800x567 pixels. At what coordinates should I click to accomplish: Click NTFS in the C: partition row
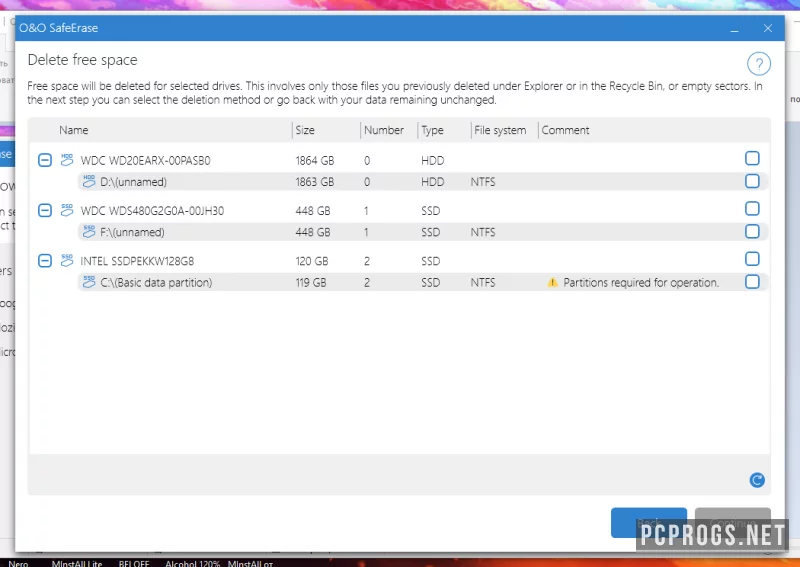click(x=483, y=283)
